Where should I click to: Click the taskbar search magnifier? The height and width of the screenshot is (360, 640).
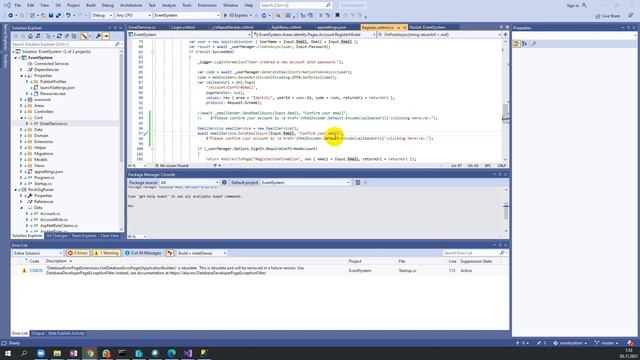tap(24, 353)
